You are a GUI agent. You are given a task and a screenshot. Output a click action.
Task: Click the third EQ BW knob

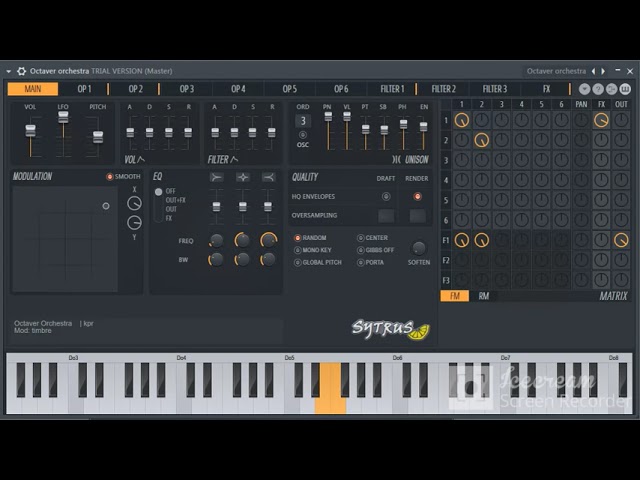tap(268, 259)
